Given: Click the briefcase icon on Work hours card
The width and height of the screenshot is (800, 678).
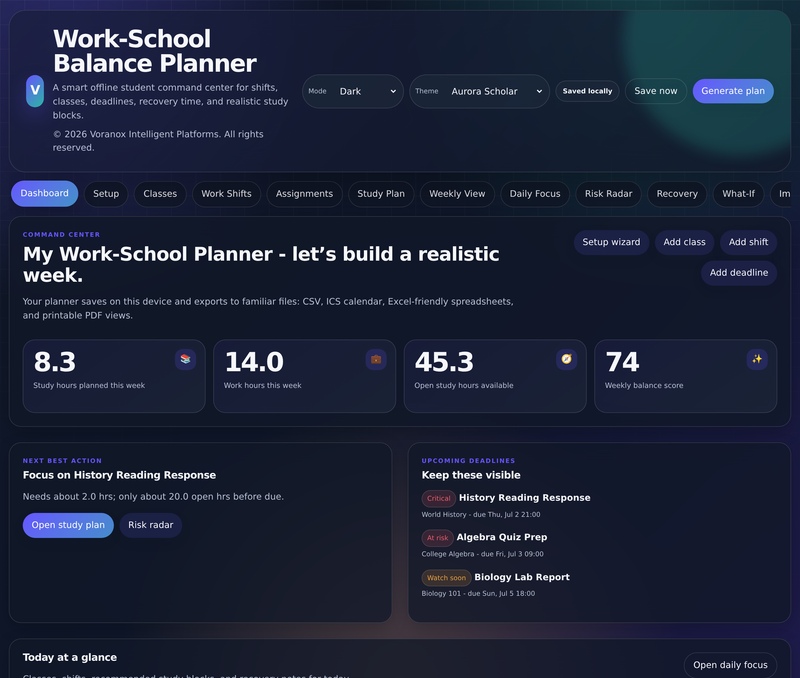Looking at the screenshot, I should click(x=376, y=359).
